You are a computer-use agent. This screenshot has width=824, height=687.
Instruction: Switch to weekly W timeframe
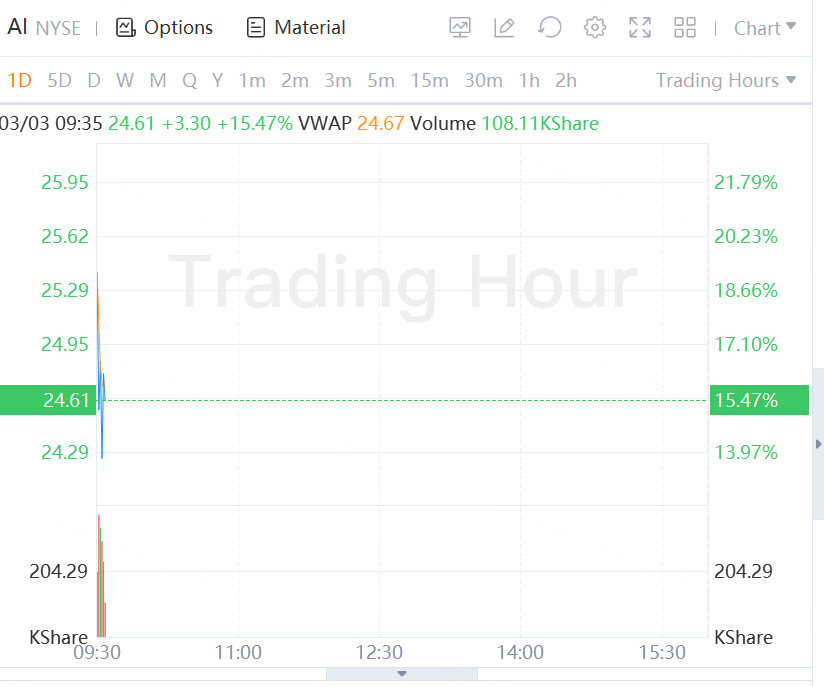[x=125, y=80]
